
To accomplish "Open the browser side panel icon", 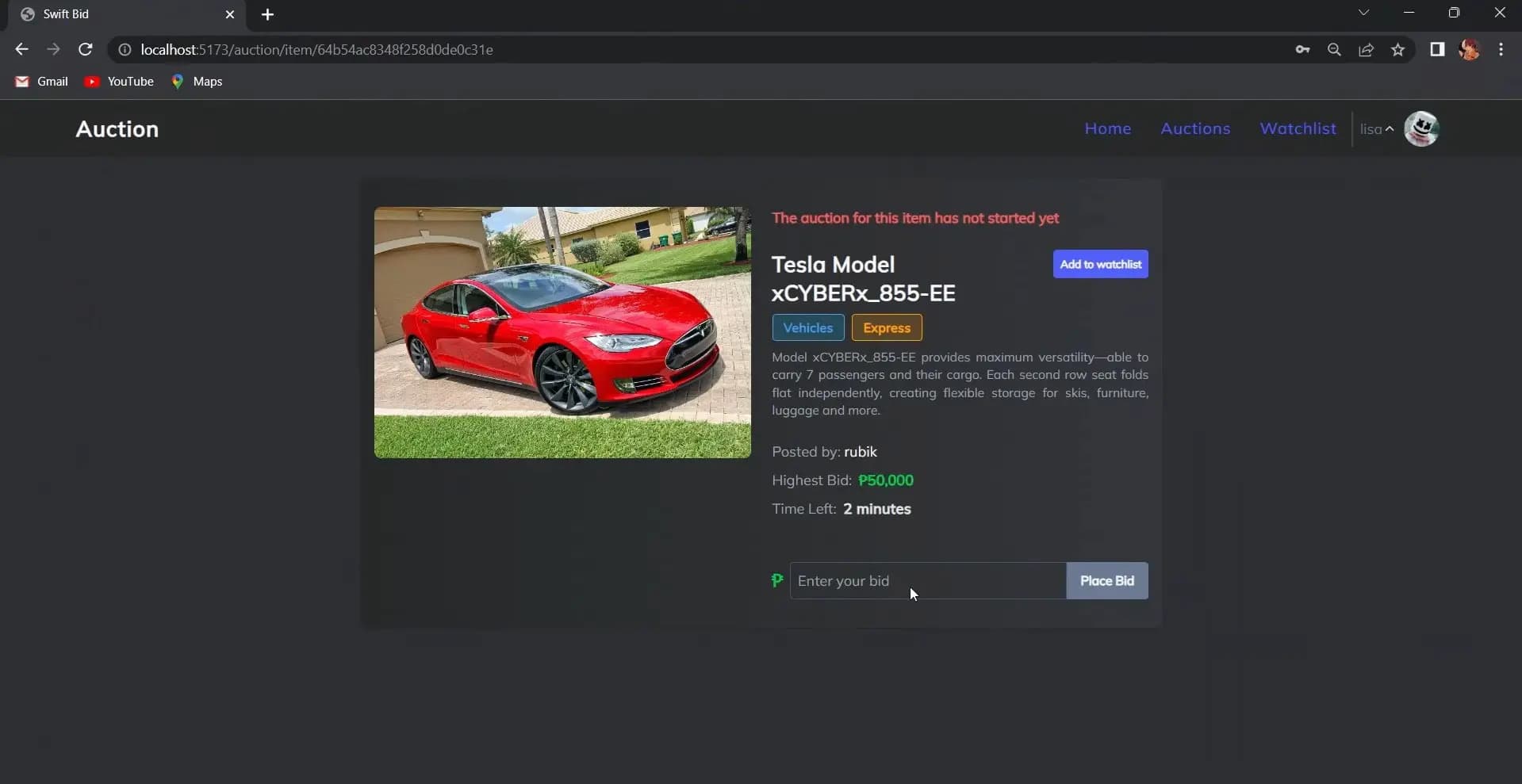I will pos(1437,49).
